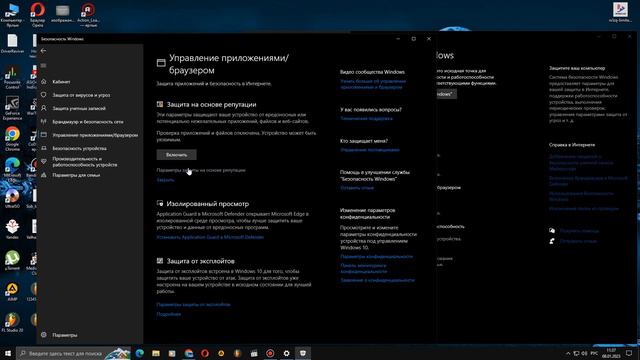Open the FL Studio 20 desktop shortcut
640x360 pixels.
click(x=12, y=322)
